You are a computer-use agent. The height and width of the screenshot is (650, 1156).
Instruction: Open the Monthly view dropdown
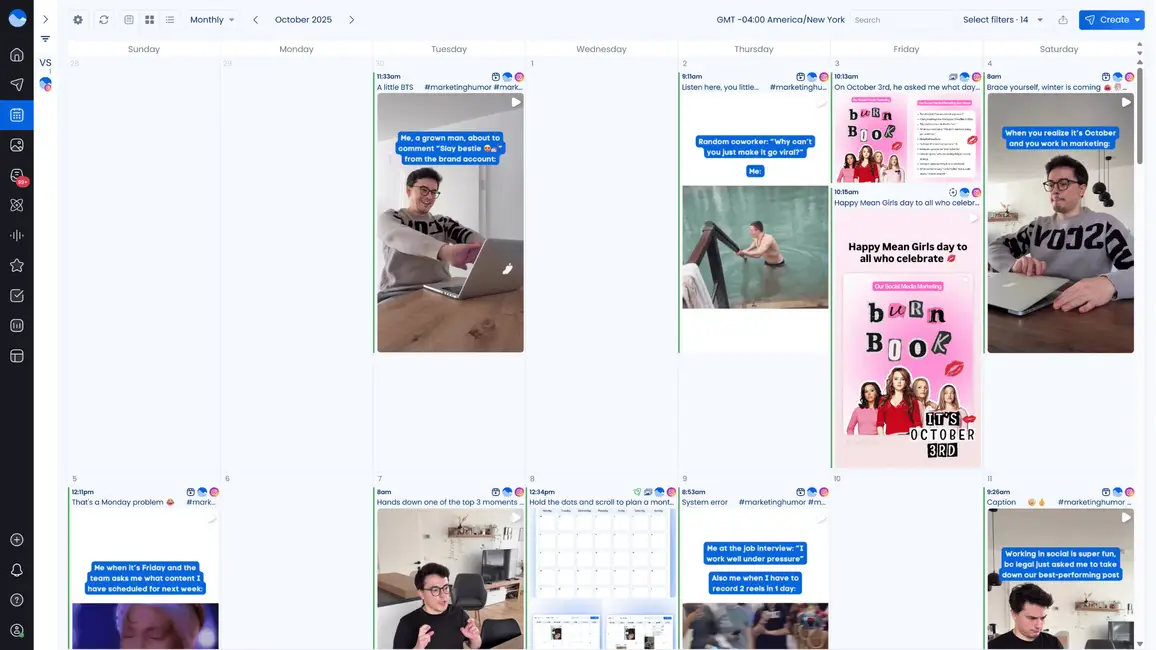point(212,20)
